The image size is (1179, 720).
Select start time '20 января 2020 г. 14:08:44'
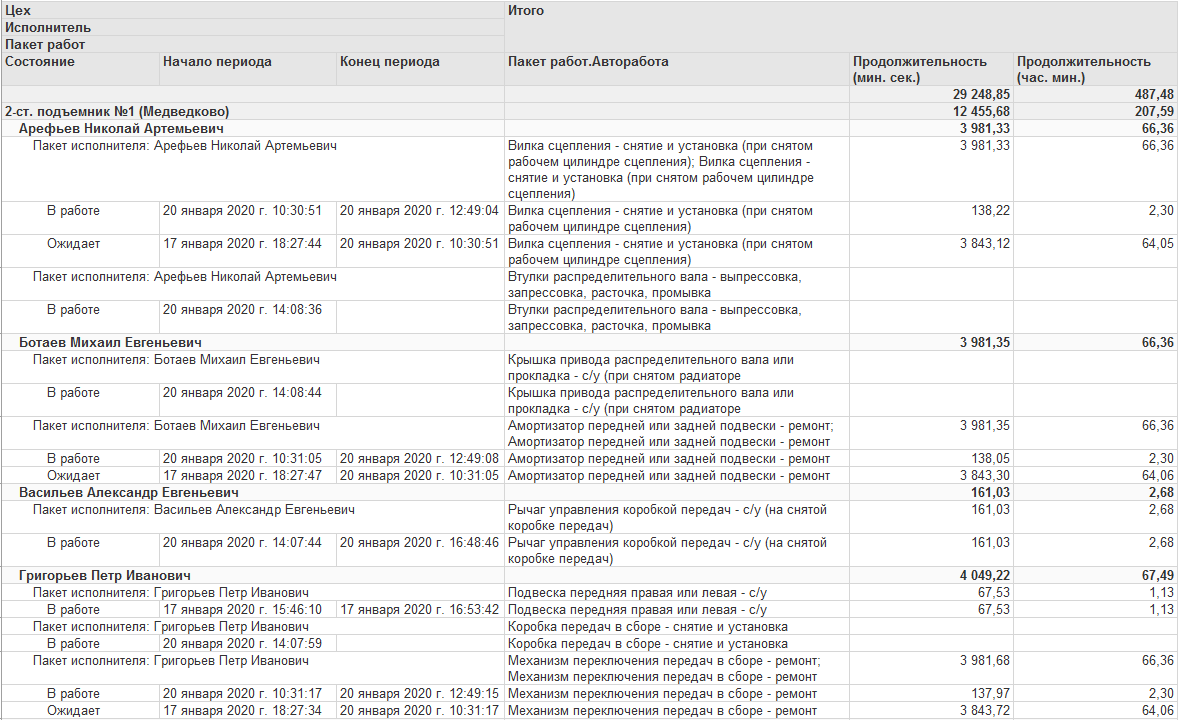242,392
